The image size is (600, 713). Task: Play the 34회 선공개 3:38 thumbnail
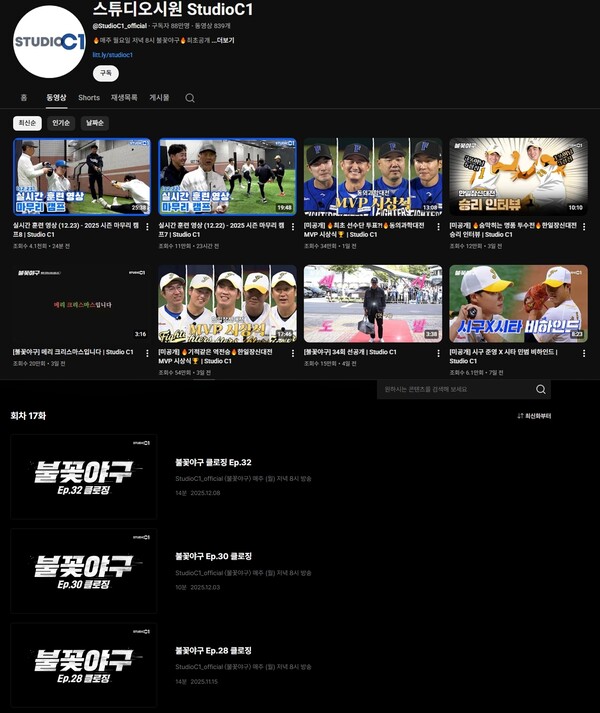point(373,304)
